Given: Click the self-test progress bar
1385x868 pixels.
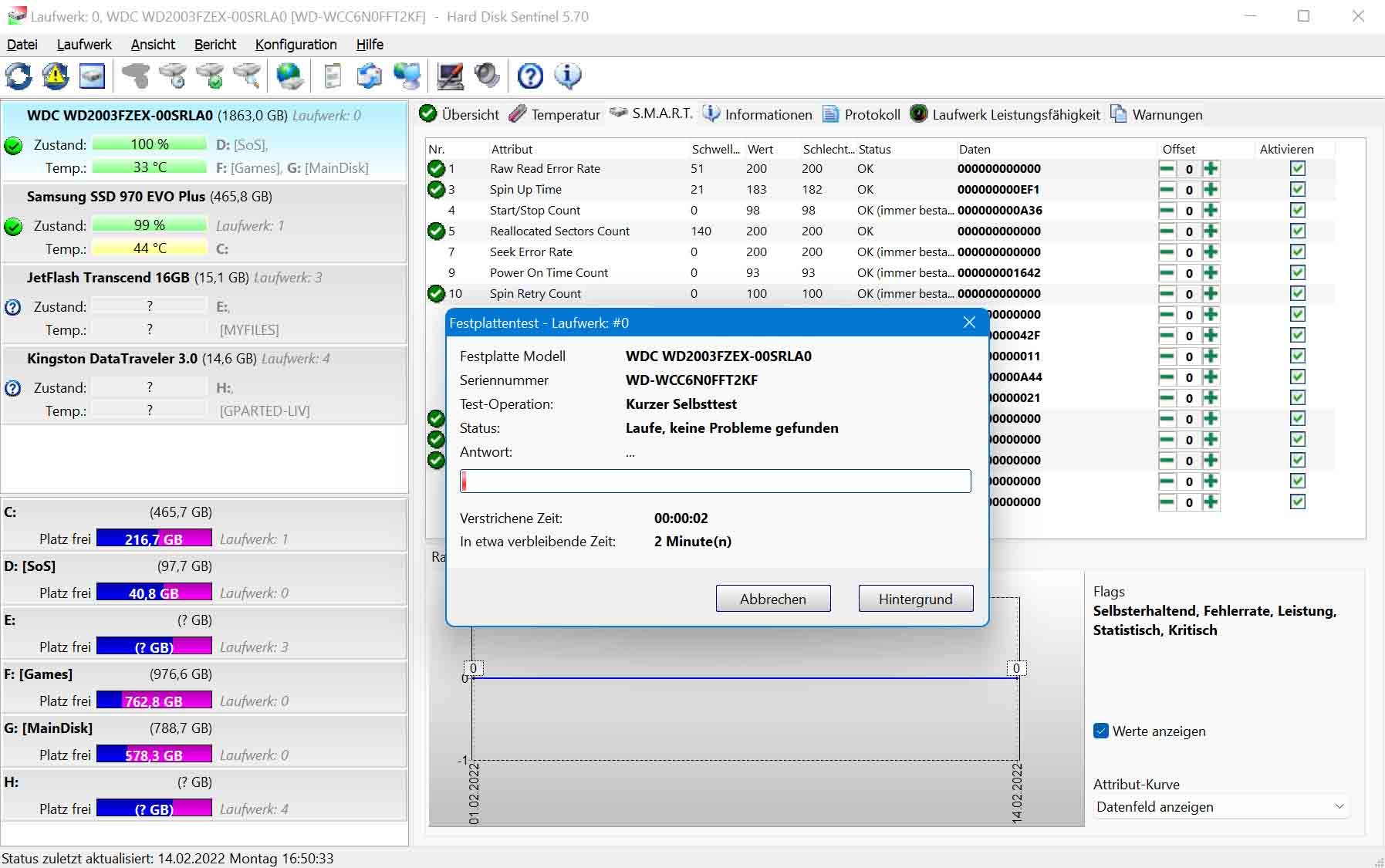Looking at the screenshot, I should [x=715, y=481].
